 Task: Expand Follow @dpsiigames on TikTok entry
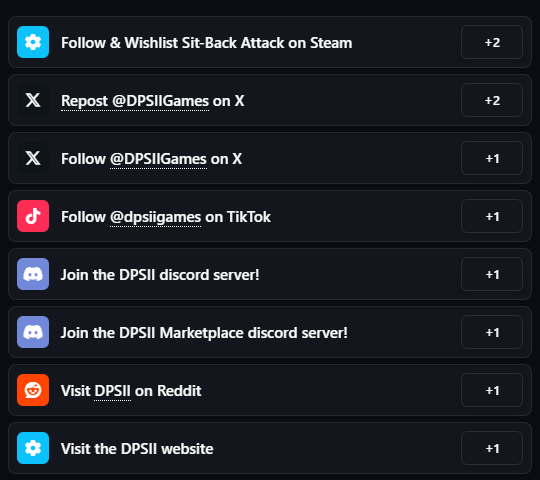point(270,216)
